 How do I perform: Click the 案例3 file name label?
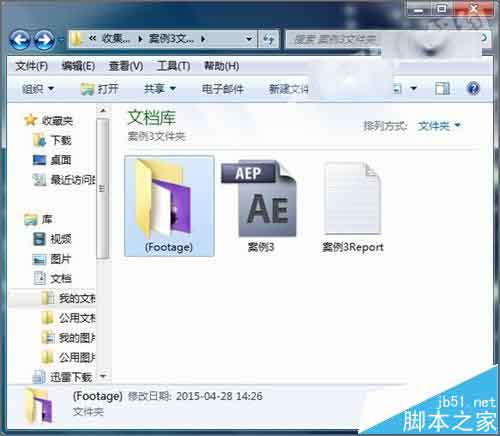[x=261, y=247]
